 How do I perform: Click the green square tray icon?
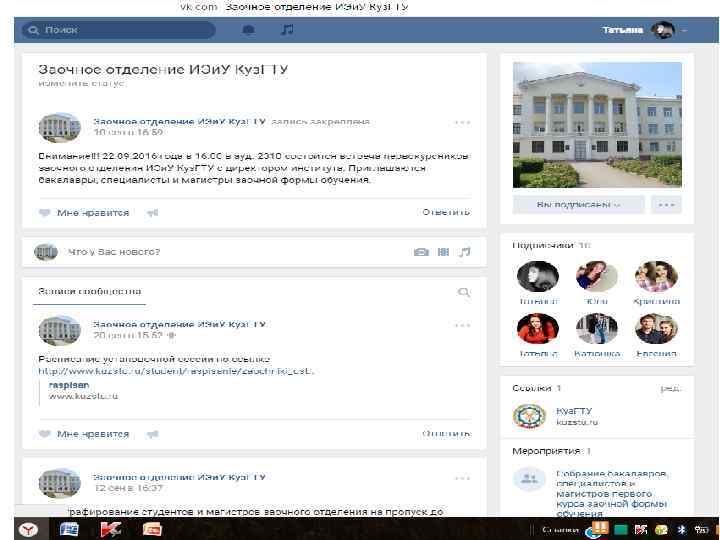(620, 530)
